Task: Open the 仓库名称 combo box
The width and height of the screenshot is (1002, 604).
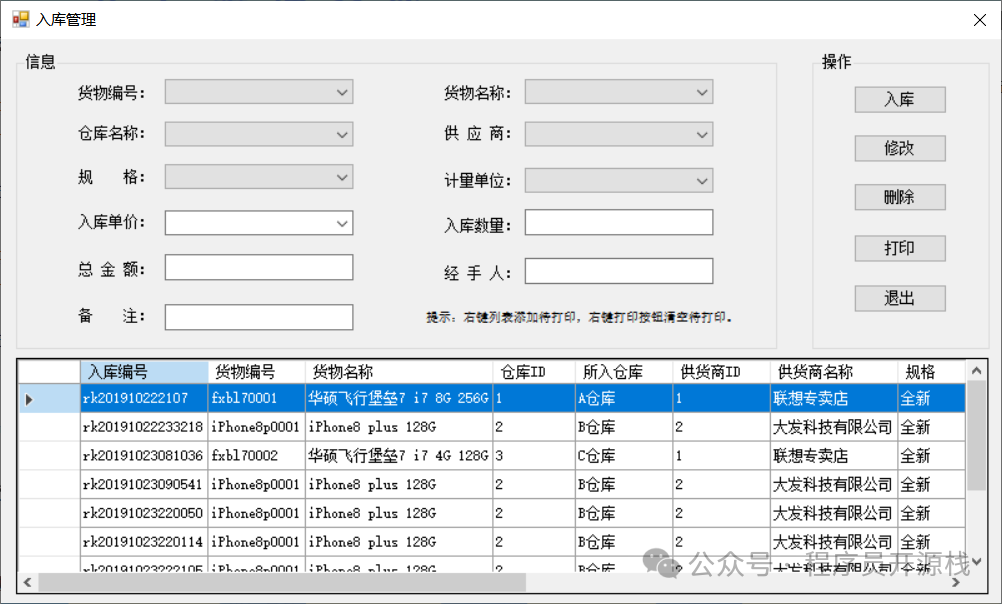Action: 343,134
